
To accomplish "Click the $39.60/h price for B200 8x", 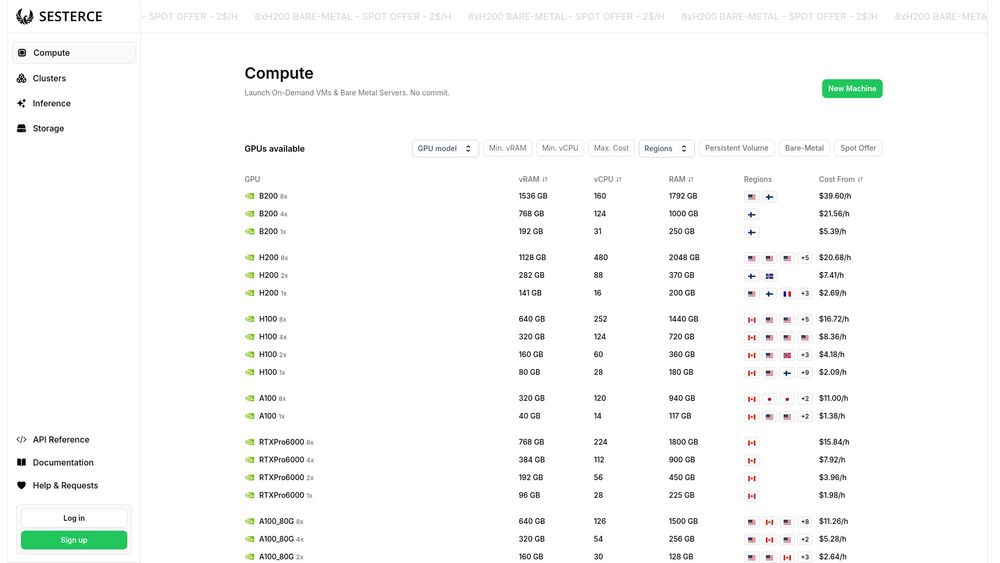I will (x=835, y=196).
